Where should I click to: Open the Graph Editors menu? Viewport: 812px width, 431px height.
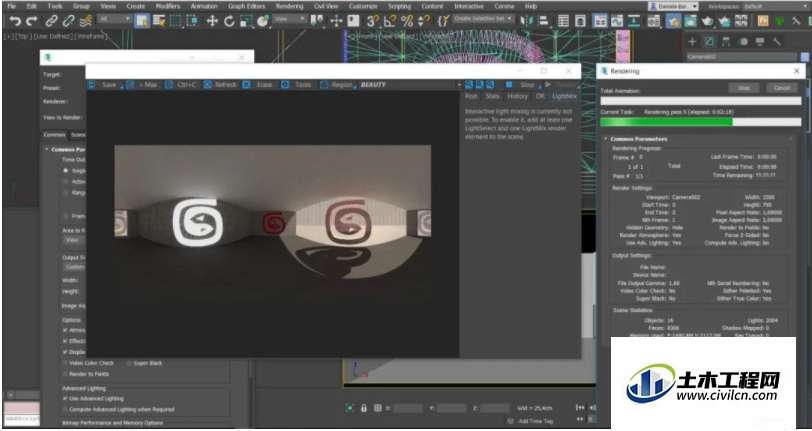(246, 6)
